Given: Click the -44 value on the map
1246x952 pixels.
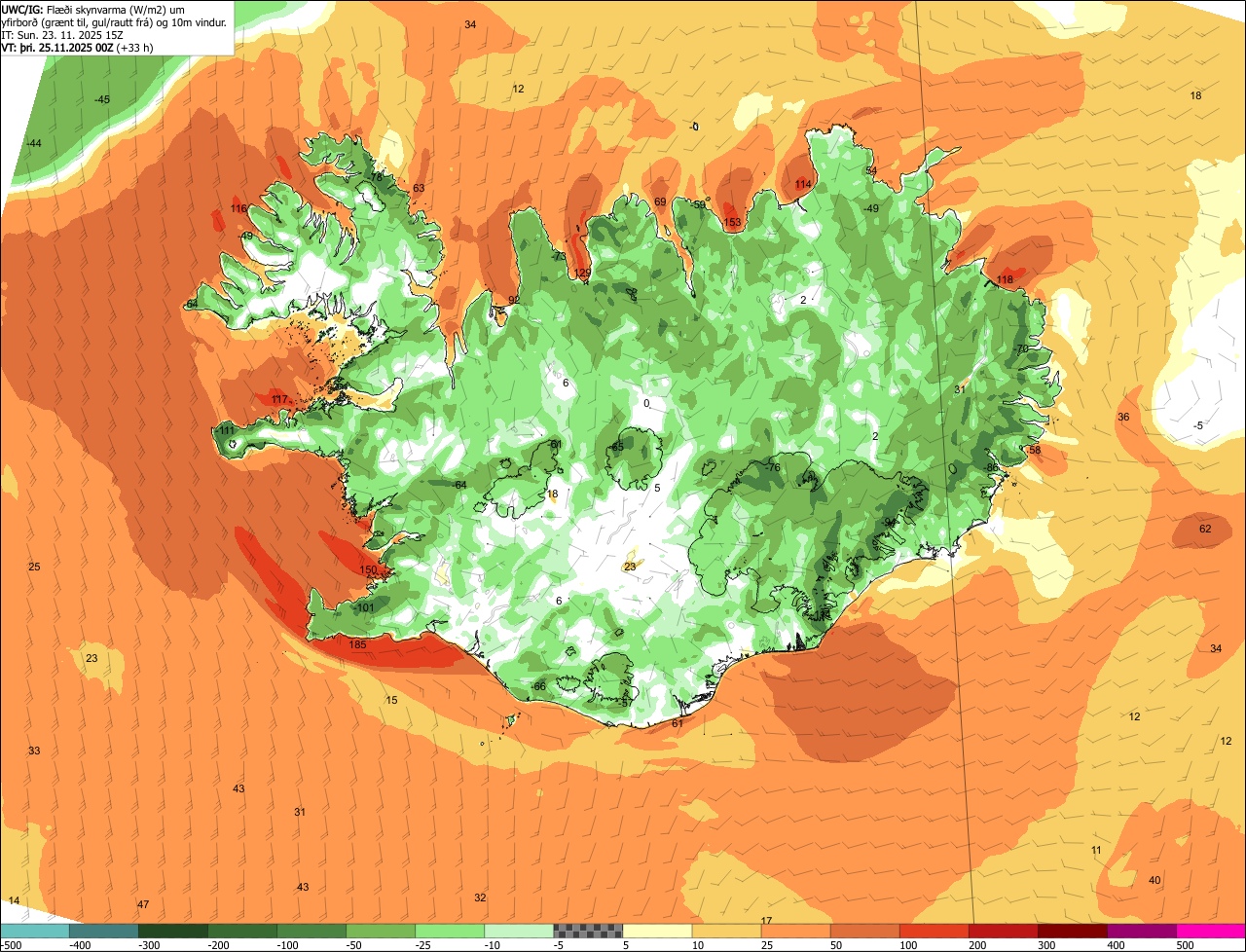Looking at the screenshot, I should point(34,143).
